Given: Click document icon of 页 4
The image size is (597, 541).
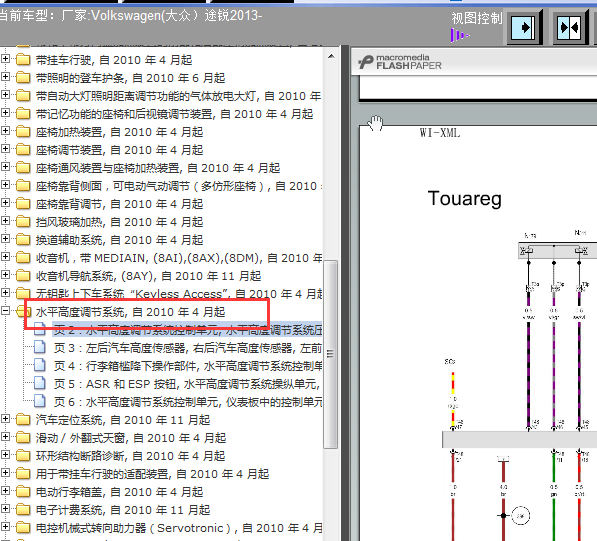Looking at the screenshot, I should tap(40, 365).
